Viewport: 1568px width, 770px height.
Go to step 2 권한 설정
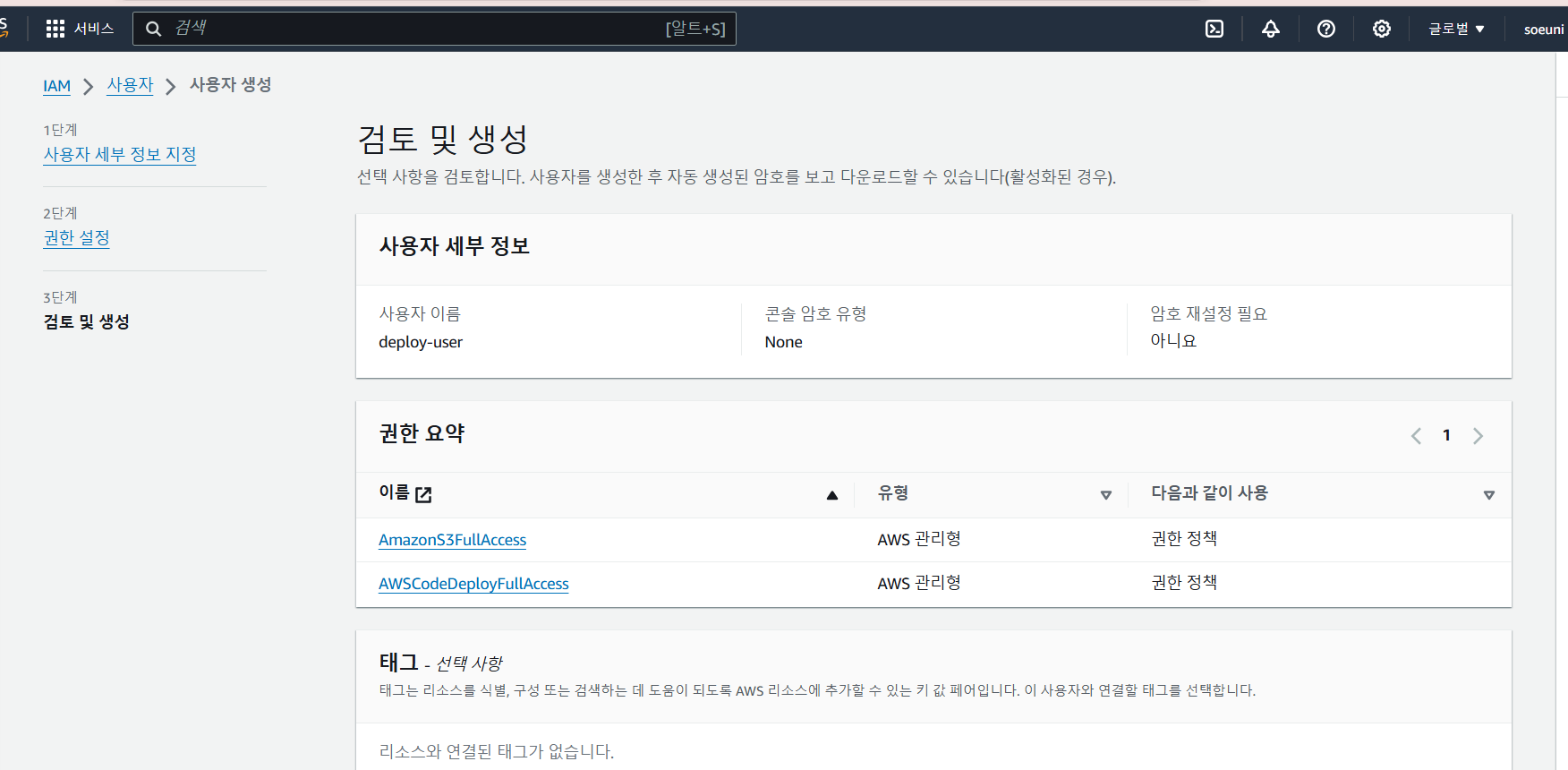point(77,237)
